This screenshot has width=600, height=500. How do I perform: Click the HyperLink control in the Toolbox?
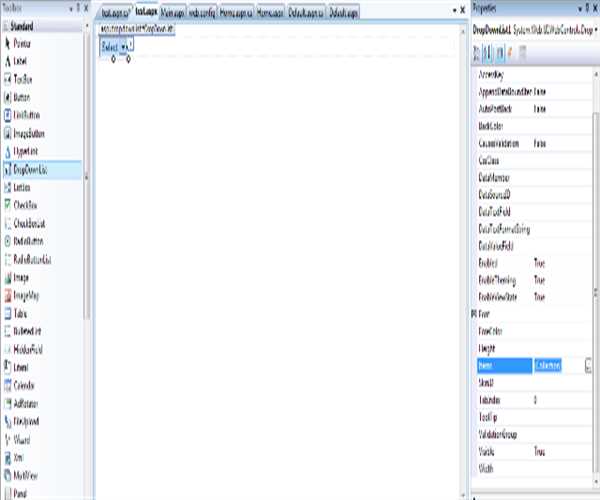[x=26, y=151]
